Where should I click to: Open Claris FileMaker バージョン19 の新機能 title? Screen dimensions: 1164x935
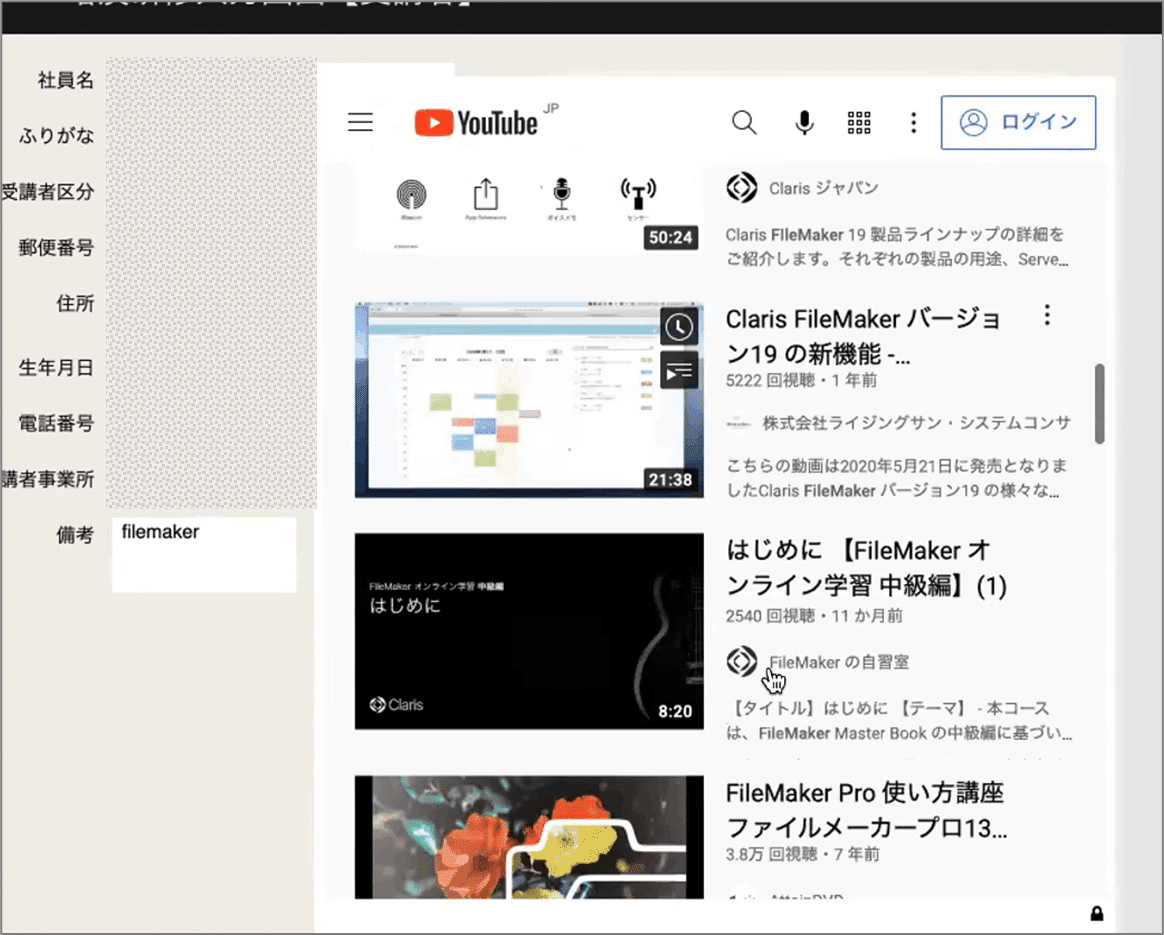pos(863,336)
